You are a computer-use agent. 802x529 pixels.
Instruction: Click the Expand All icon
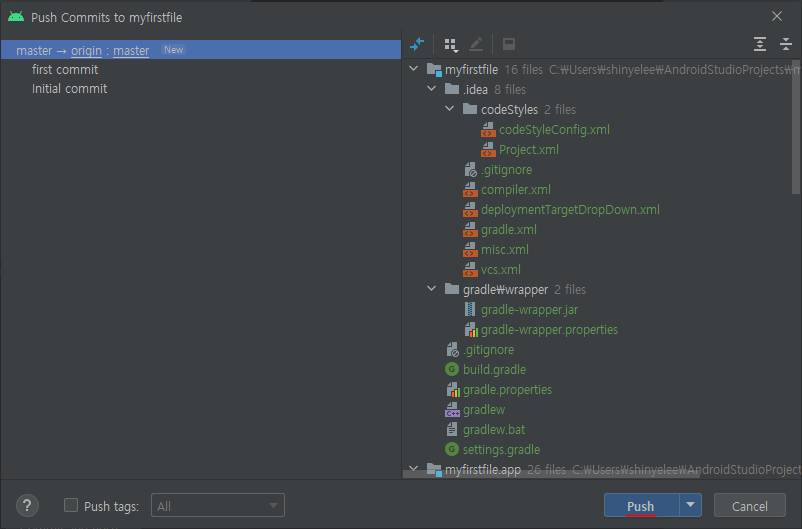coord(760,45)
